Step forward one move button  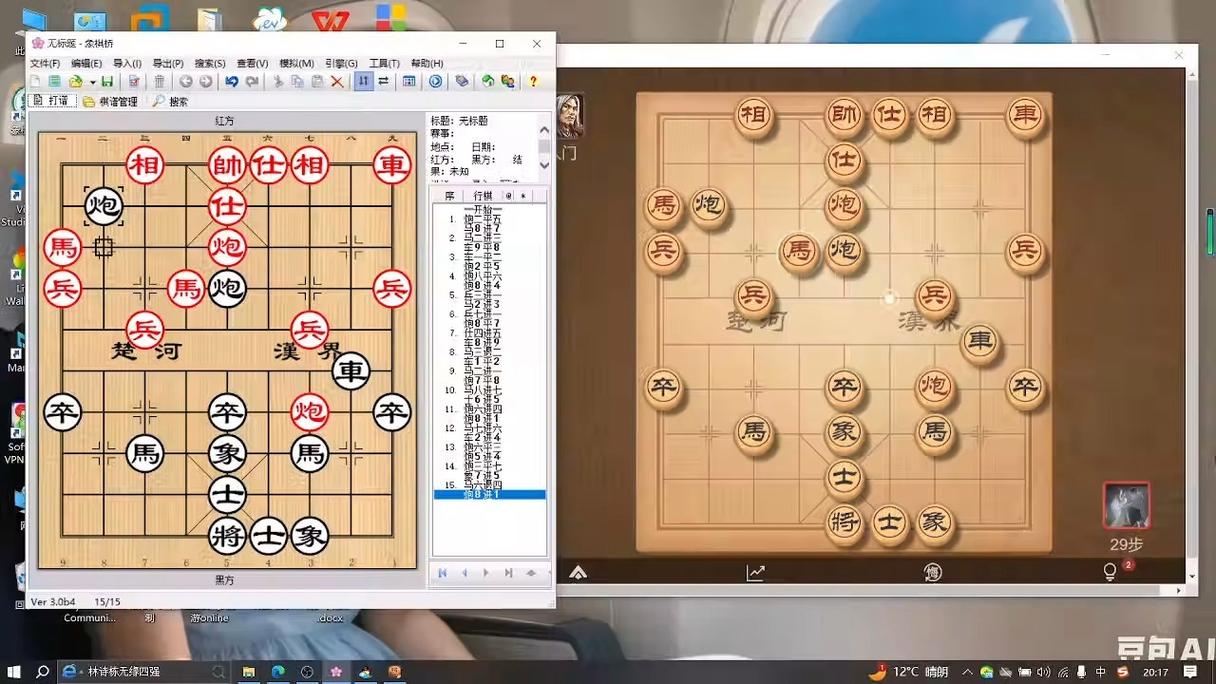point(487,573)
